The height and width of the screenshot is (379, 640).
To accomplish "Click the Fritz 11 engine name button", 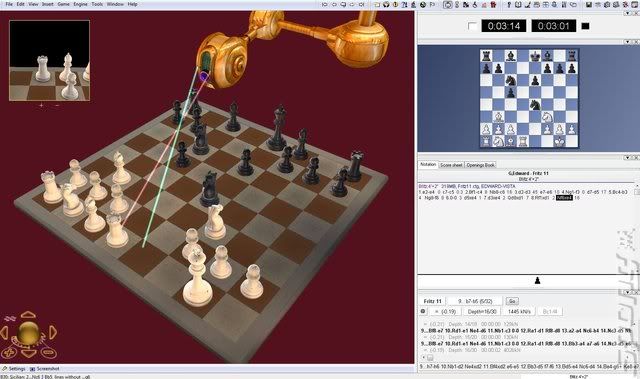I will point(432,301).
